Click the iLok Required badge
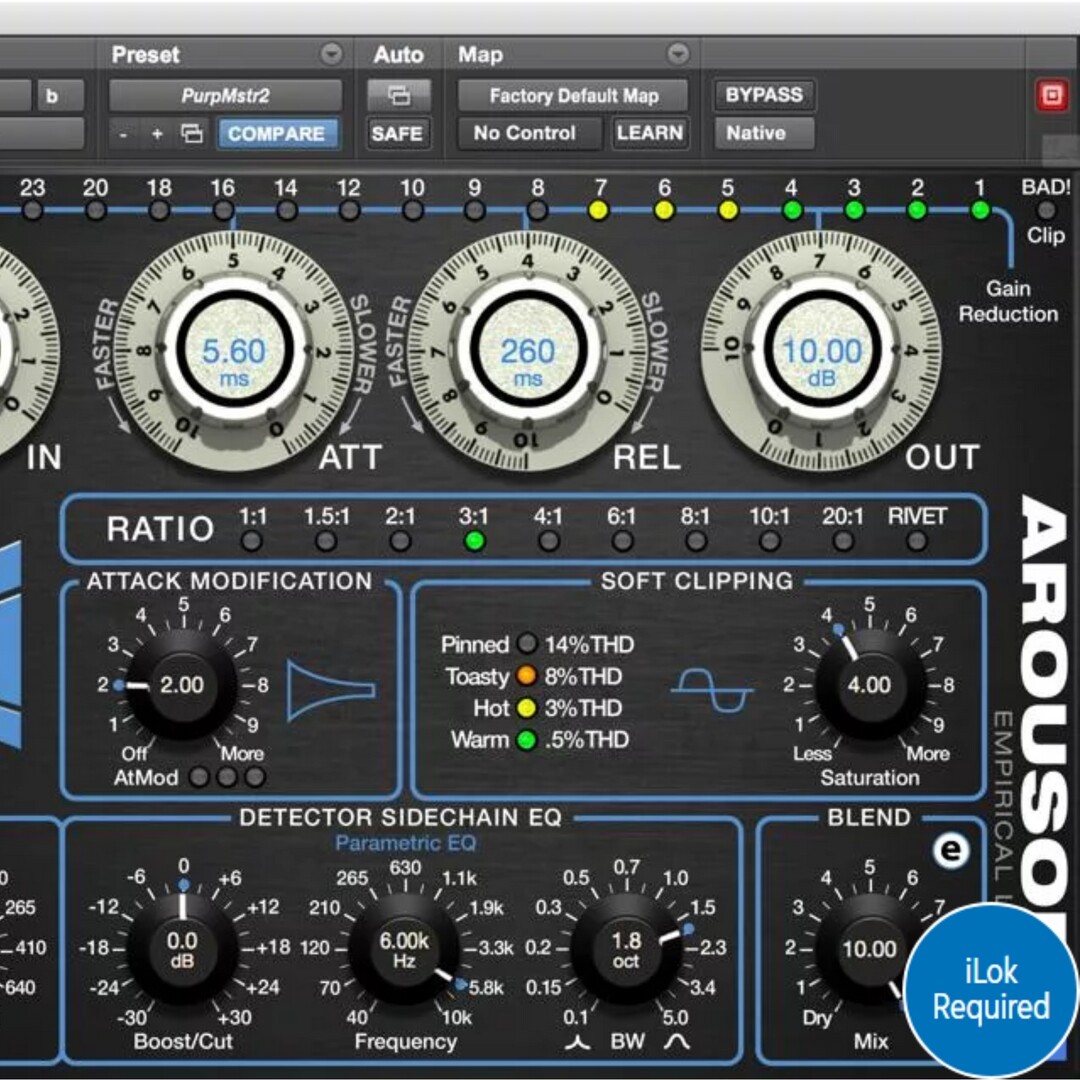Viewport: 1080px width, 1080px height. (992, 990)
